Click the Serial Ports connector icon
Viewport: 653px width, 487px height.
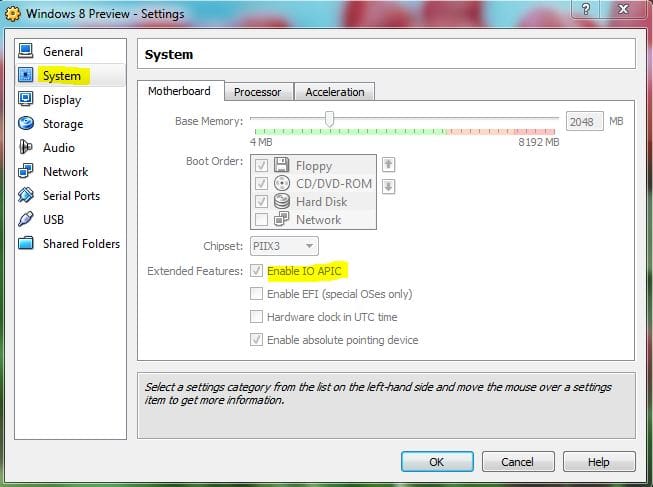[26, 195]
